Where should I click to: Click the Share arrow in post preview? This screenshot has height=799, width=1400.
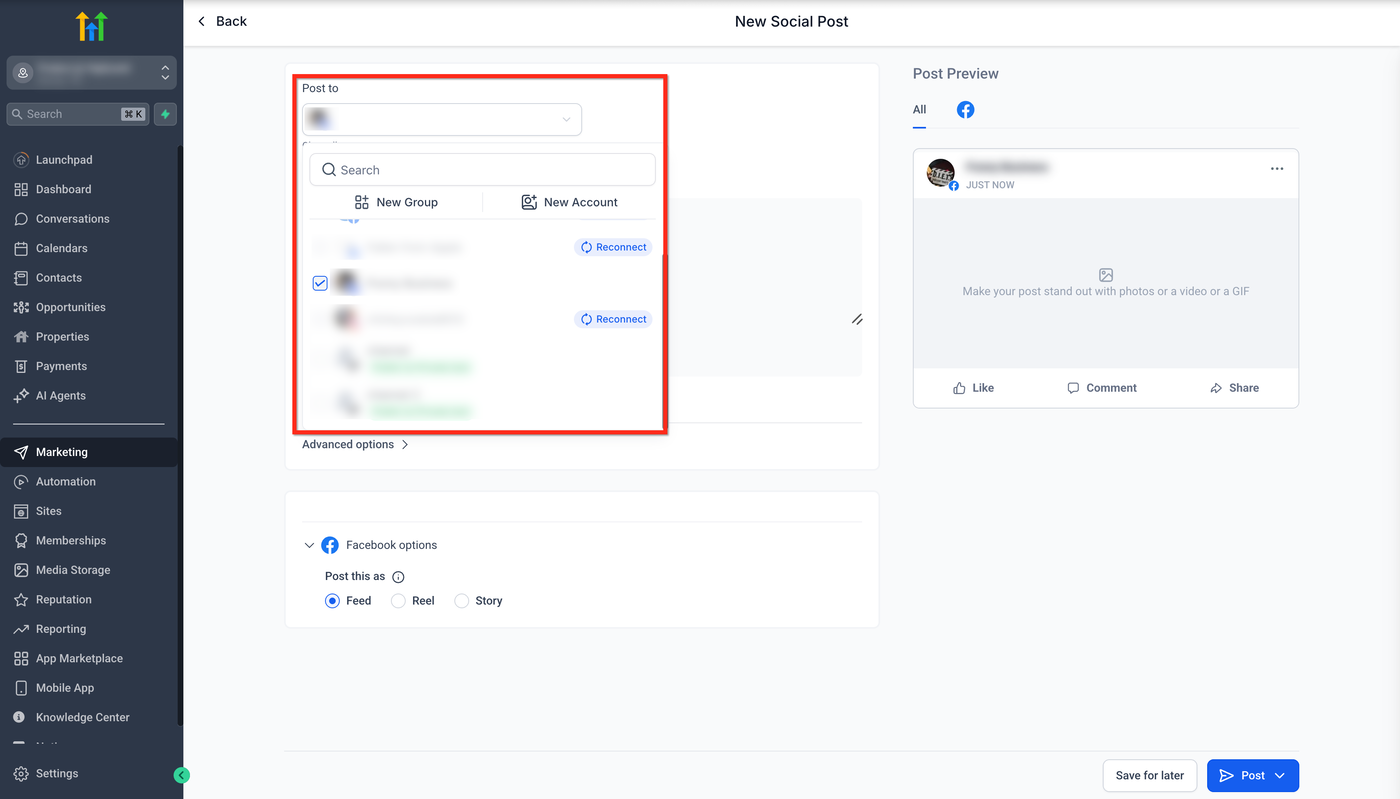pos(1216,388)
